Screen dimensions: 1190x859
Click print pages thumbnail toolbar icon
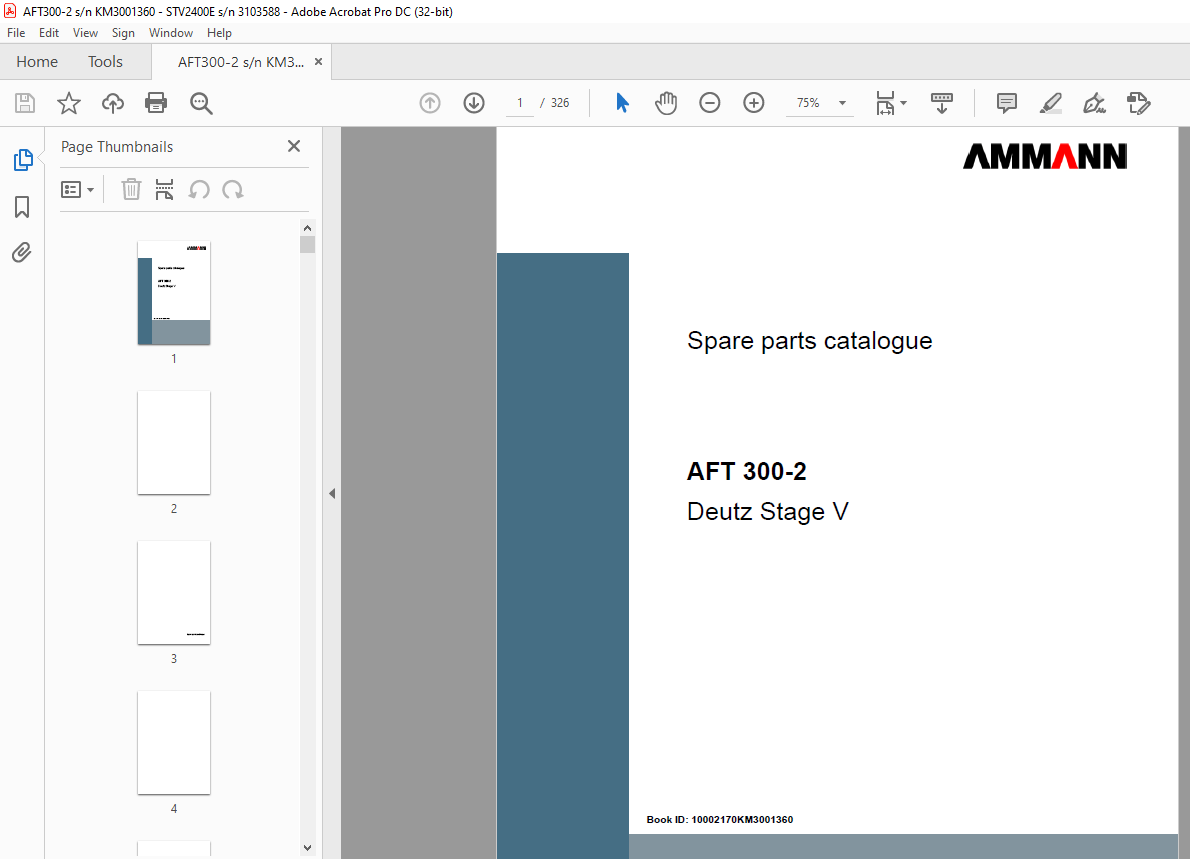164,190
